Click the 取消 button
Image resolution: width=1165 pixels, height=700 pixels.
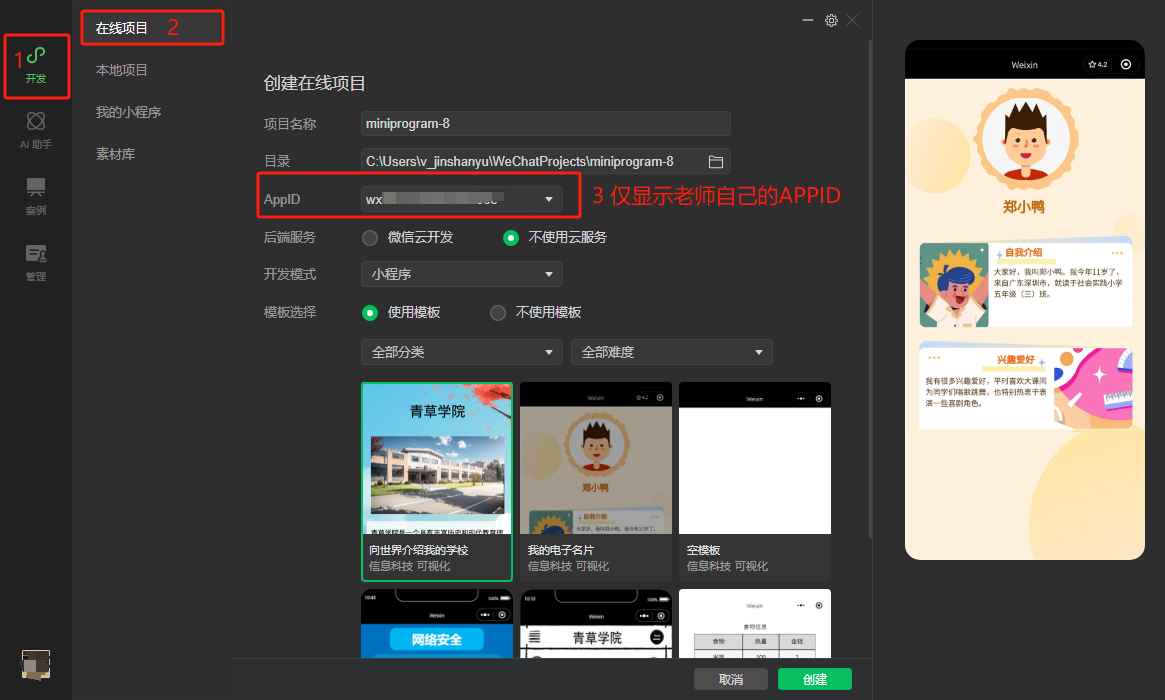(x=731, y=679)
